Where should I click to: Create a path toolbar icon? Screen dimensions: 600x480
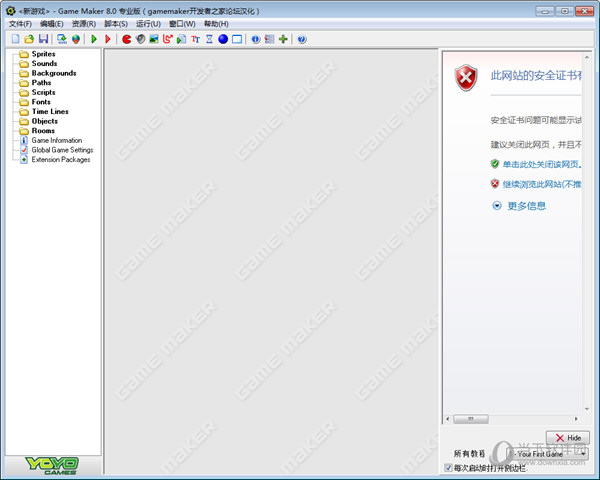click(168, 39)
